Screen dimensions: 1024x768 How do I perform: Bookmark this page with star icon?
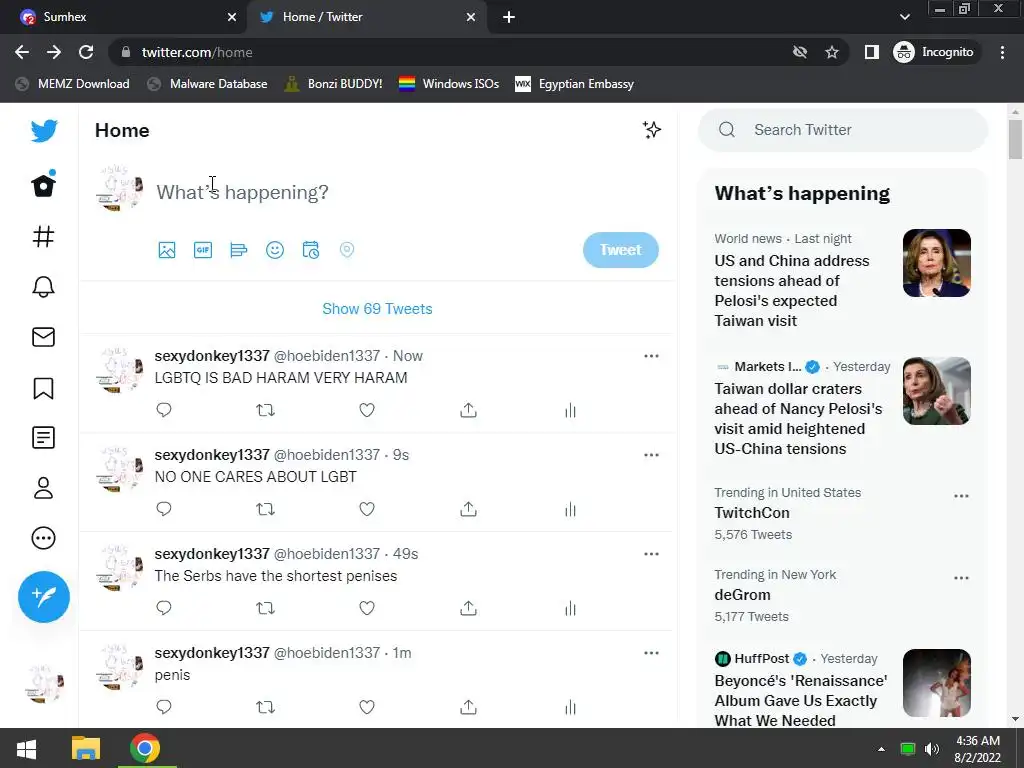(831, 52)
